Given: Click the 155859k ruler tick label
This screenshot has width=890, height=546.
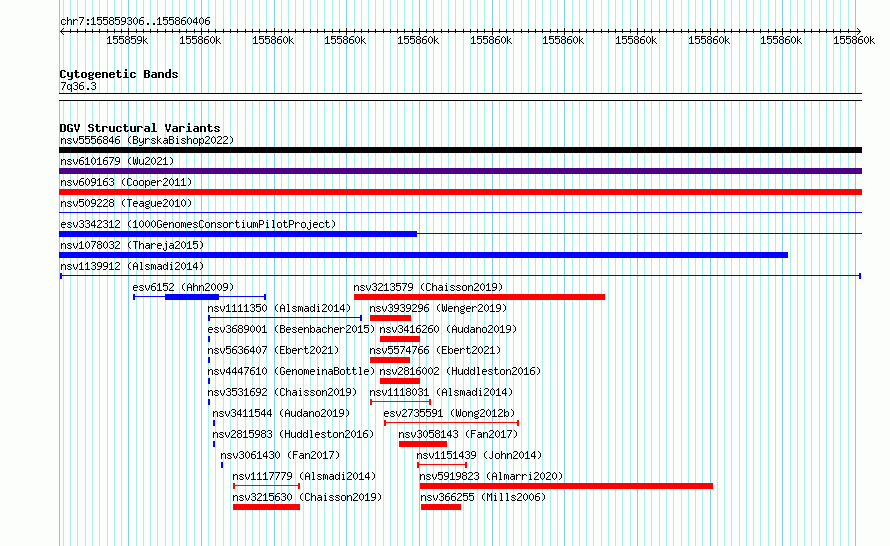Looking at the screenshot, I should pyautogui.click(x=127, y=40).
